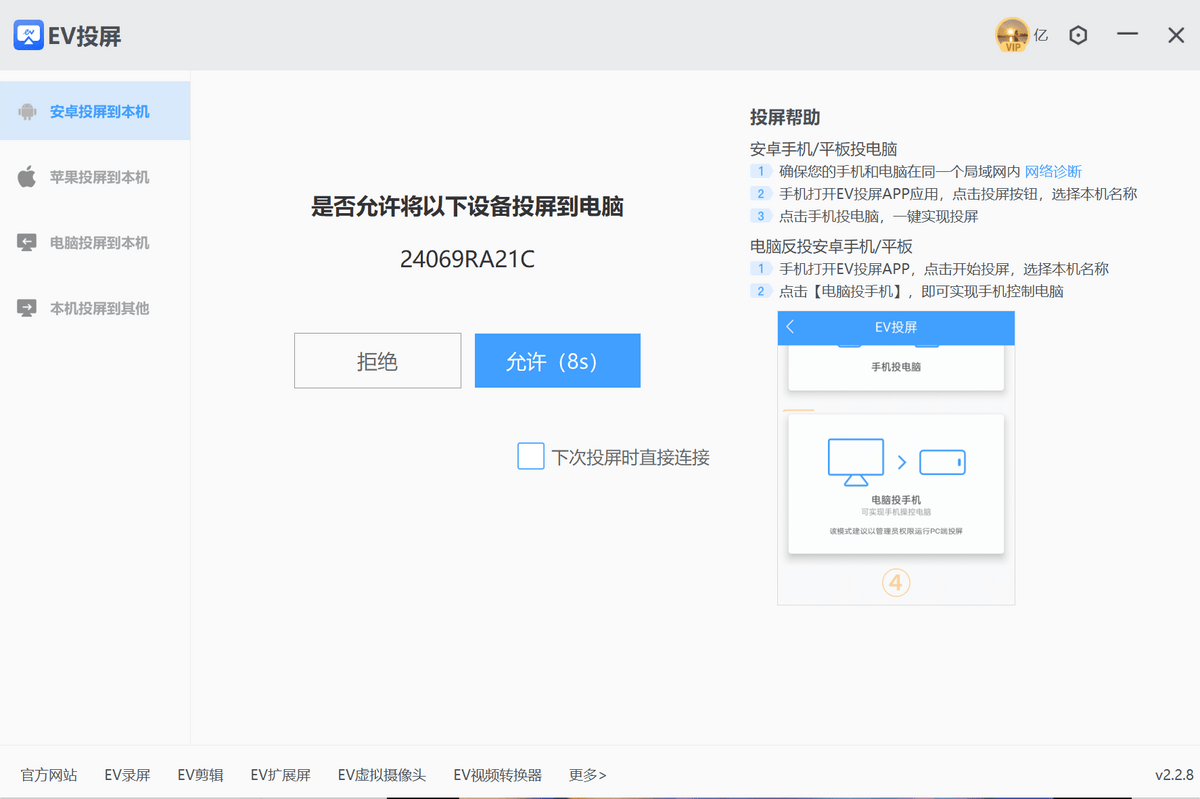
Task: Open the settings gear icon
Action: pos(1078,34)
